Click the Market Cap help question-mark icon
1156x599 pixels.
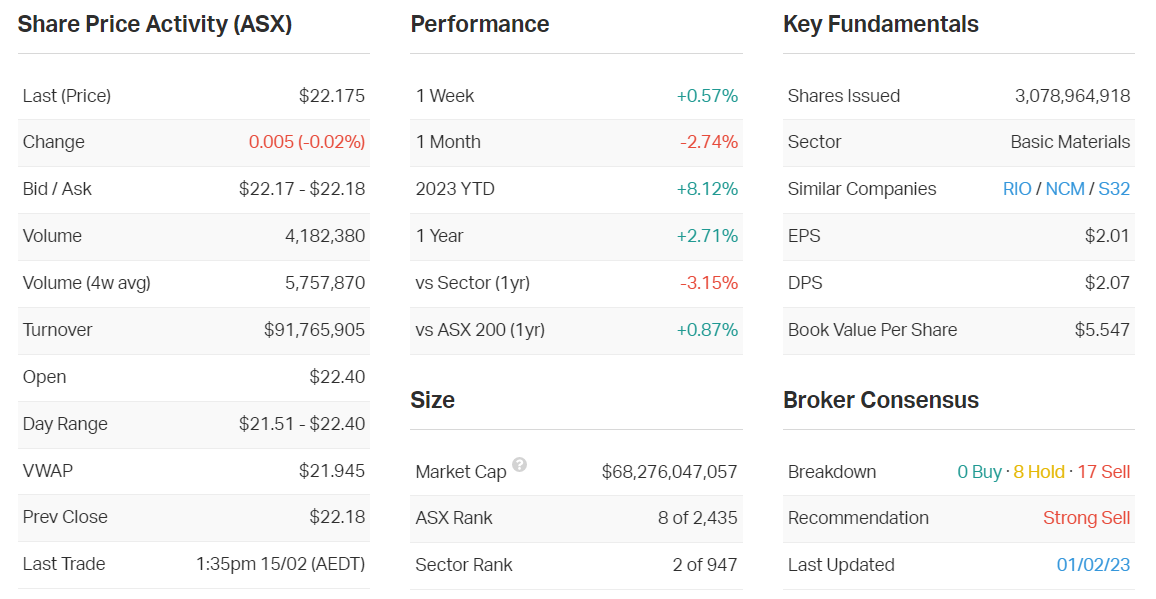tap(519, 465)
